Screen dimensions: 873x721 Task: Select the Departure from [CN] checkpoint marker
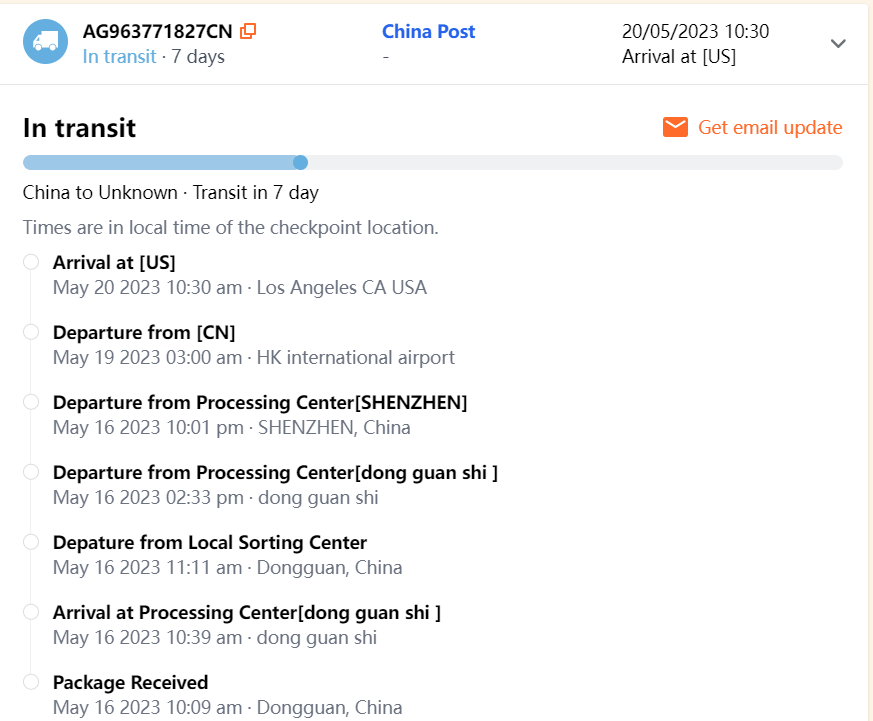[31, 332]
